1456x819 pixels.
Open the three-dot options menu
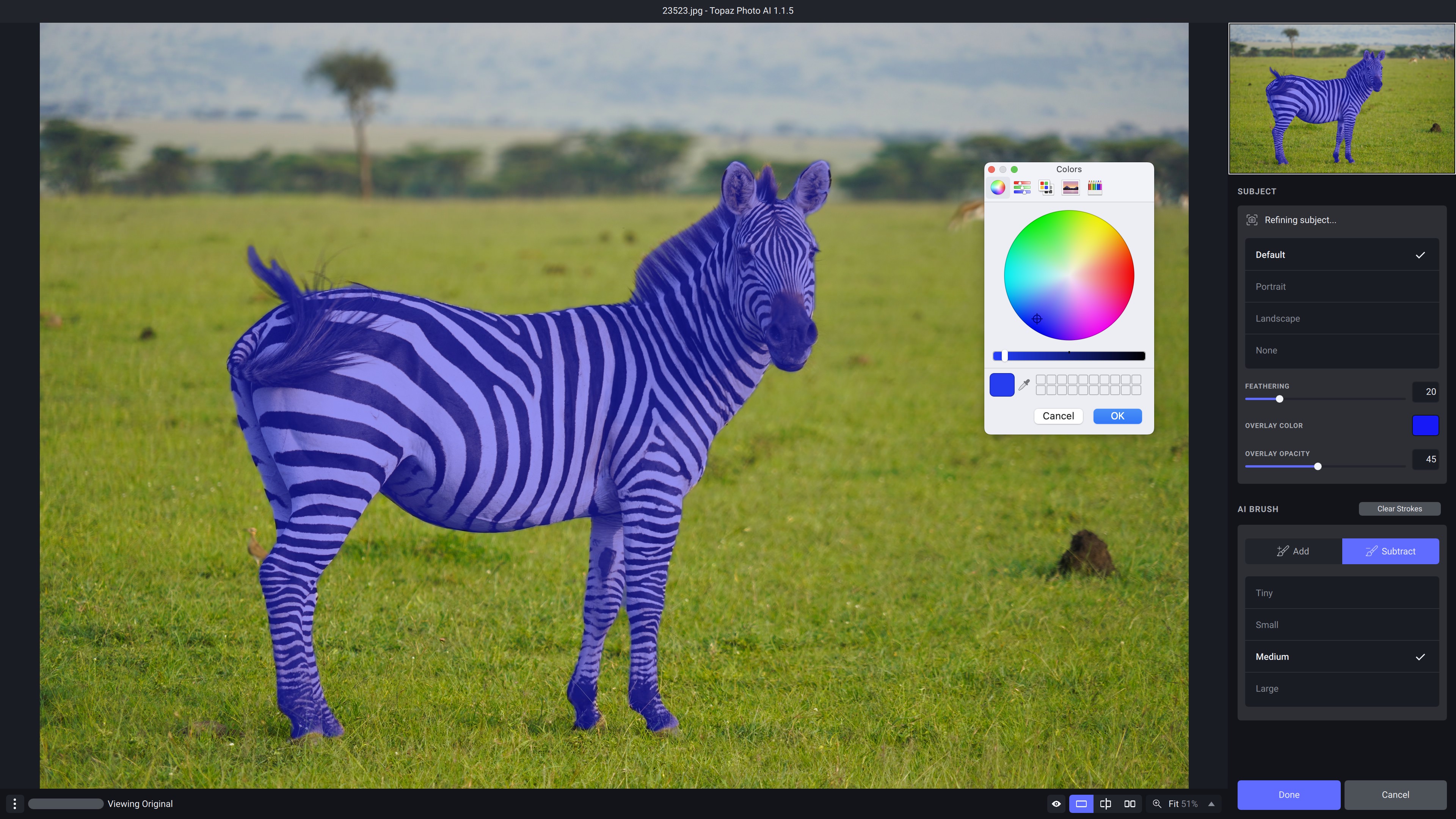tap(15, 804)
